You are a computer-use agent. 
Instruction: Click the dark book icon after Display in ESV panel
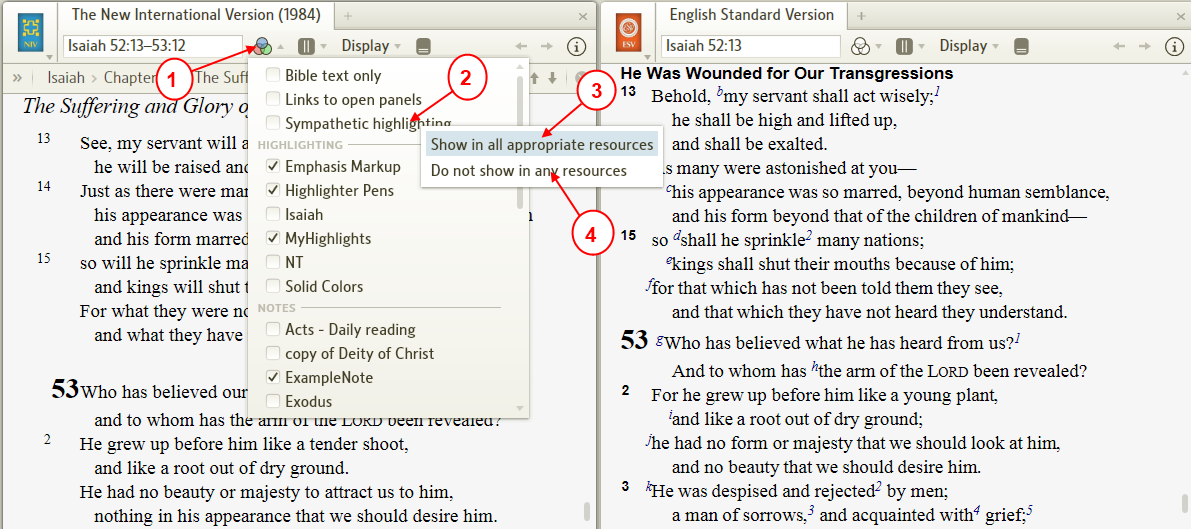point(1022,46)
